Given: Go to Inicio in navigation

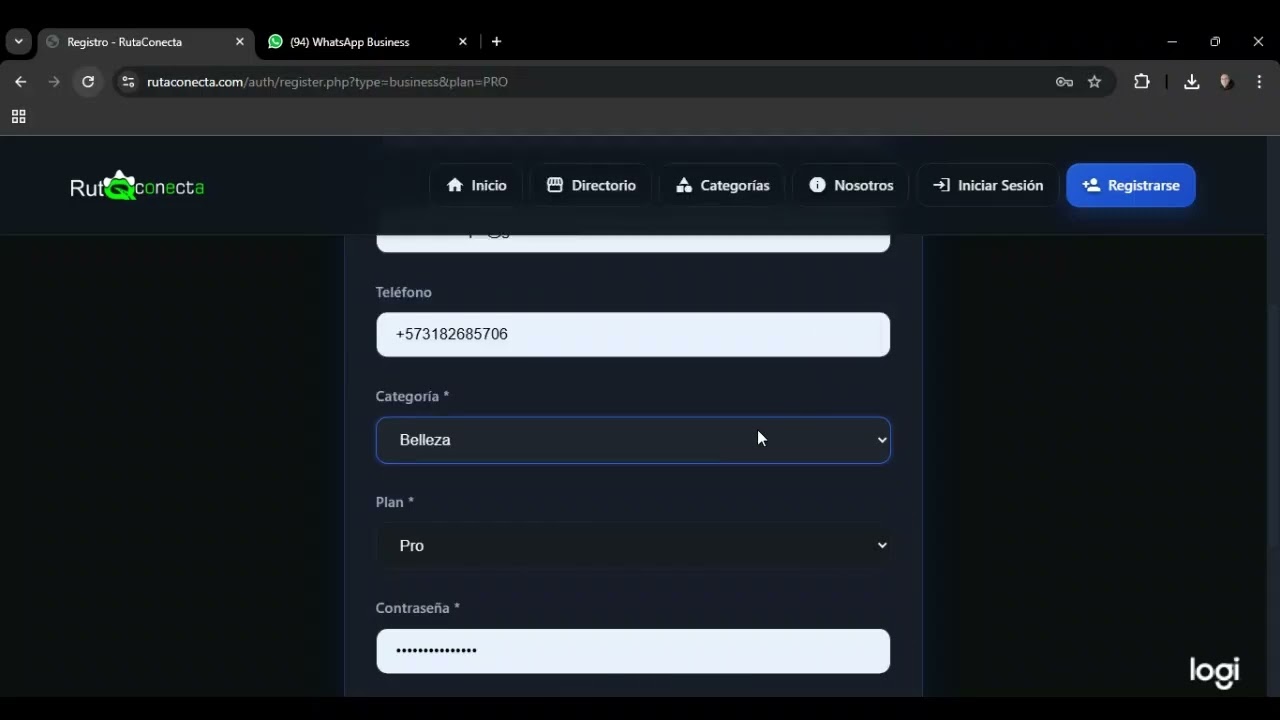Looking at the screenshot, I should [476, 186].
